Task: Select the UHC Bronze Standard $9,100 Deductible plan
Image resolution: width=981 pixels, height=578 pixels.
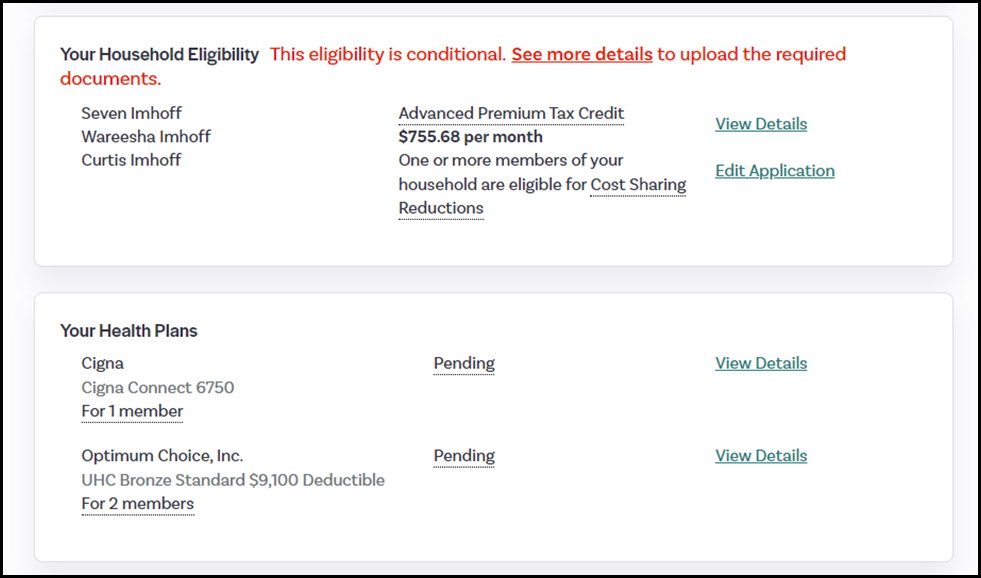Action: [x=232, y=480]
